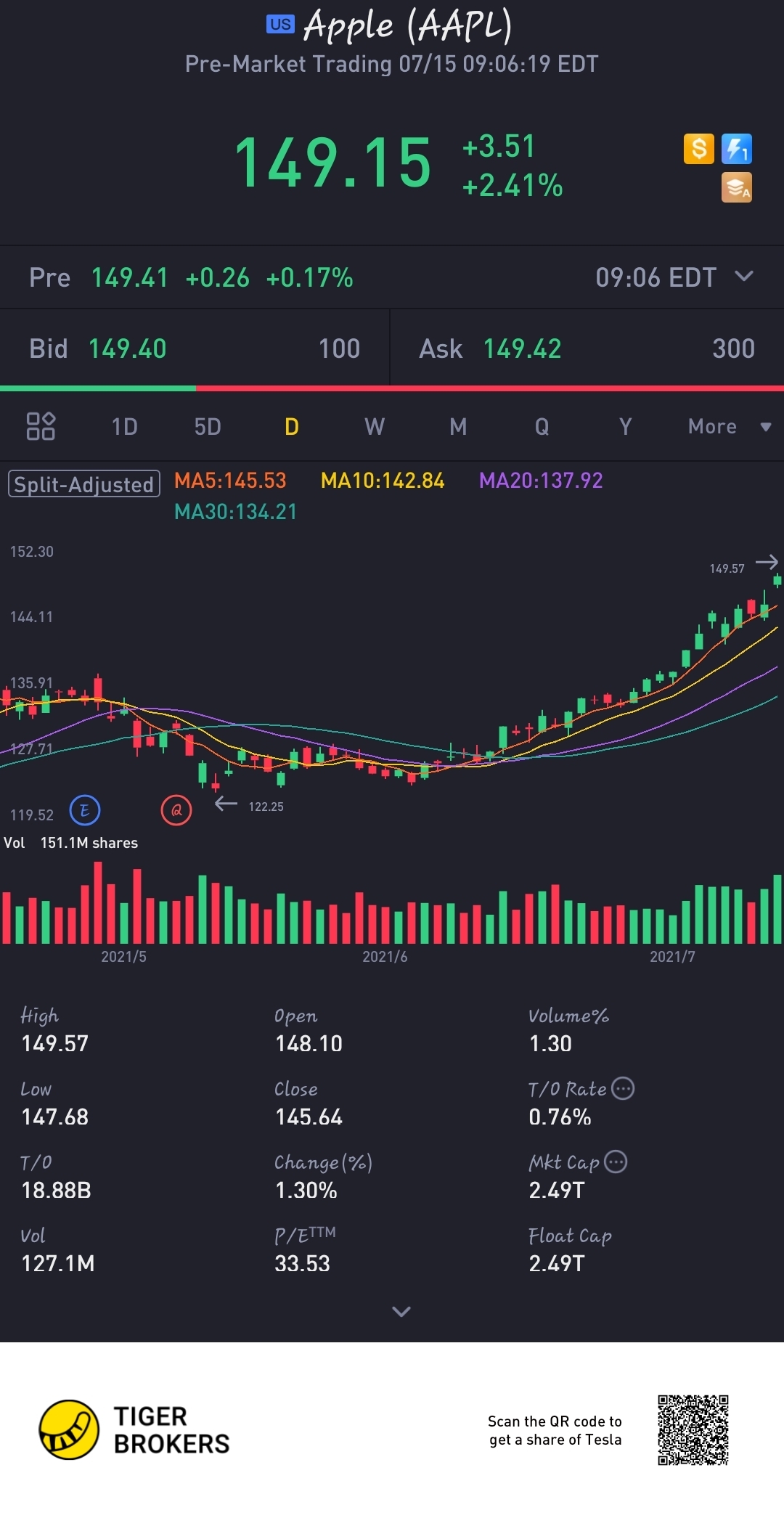Tap the red dividend marker on the chart
The image size is (784, 1518).
click(176, 810)
